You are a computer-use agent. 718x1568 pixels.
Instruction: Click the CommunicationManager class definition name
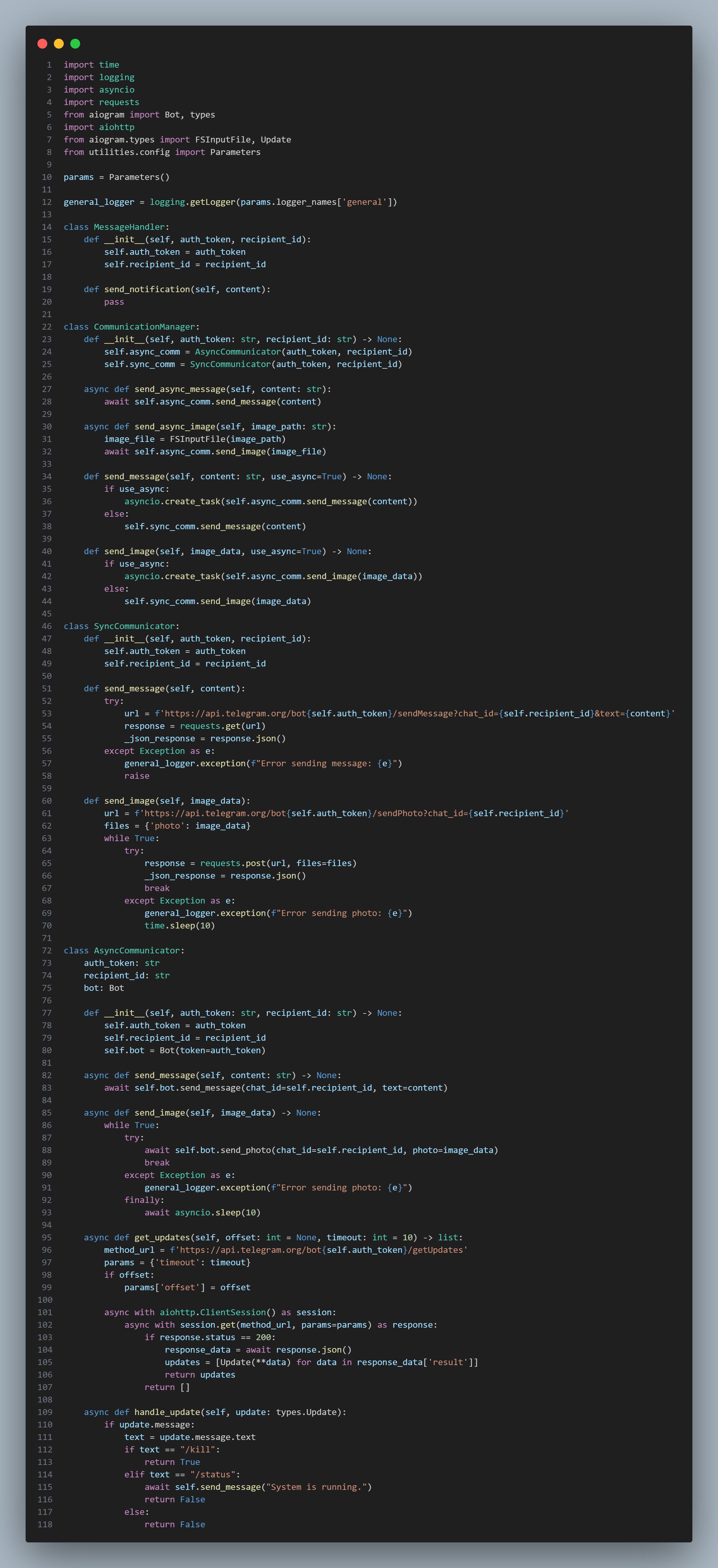point(144,327)
